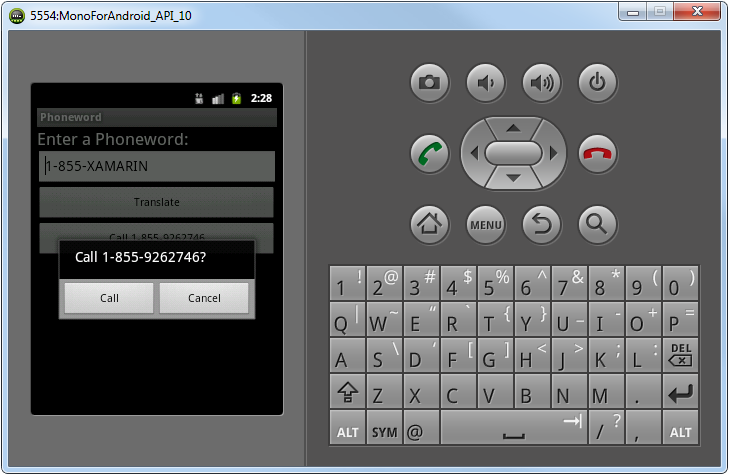Dismiss dialog with Cancel button
The image size is (729, 475).
pyautogui.click(x=204, y=298)
